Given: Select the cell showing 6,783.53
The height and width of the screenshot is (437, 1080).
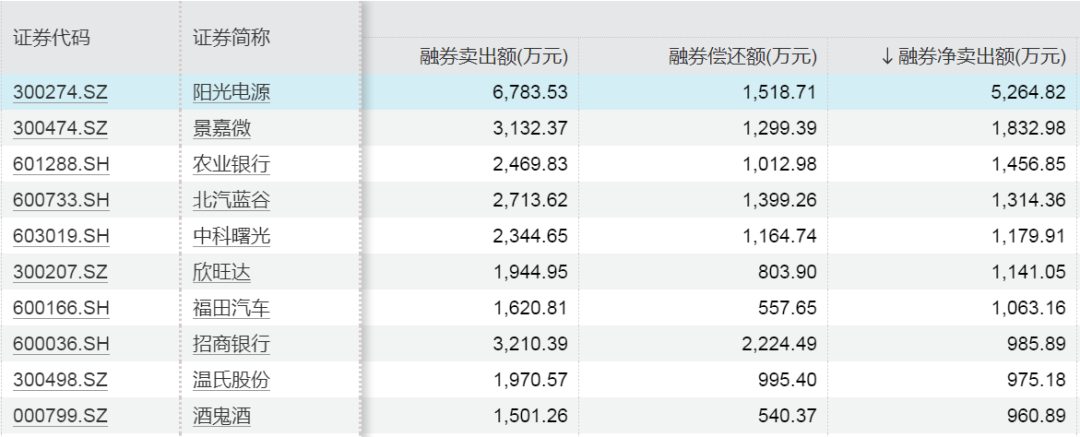Looking at the screenshot, I should 471,92.
